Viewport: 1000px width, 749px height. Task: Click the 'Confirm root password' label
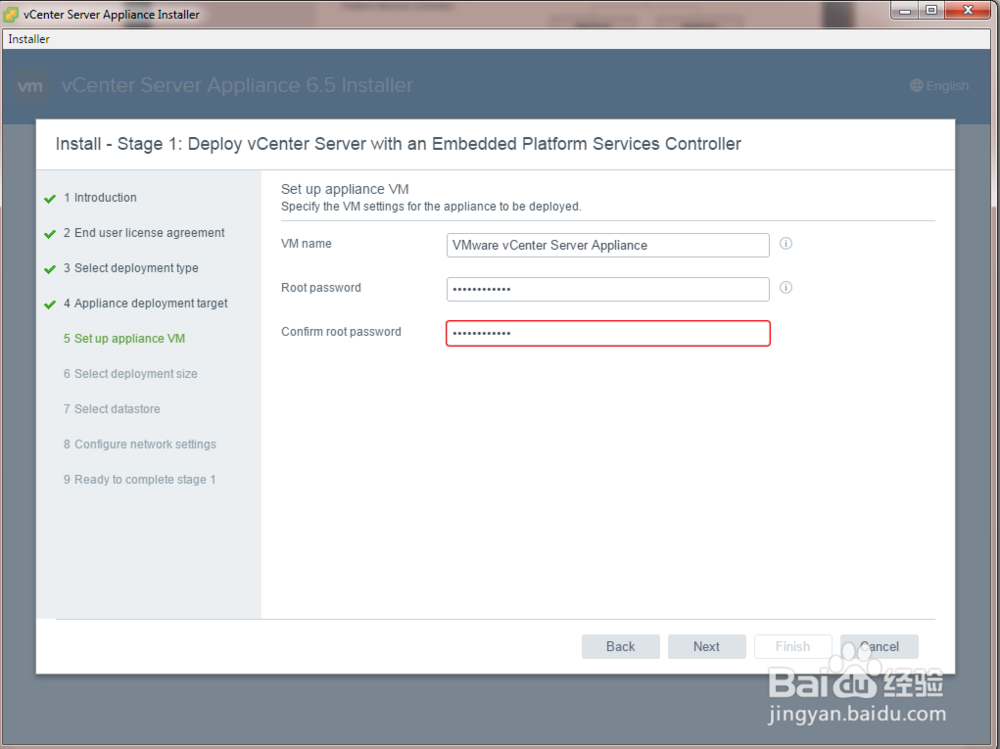point(341,332)
